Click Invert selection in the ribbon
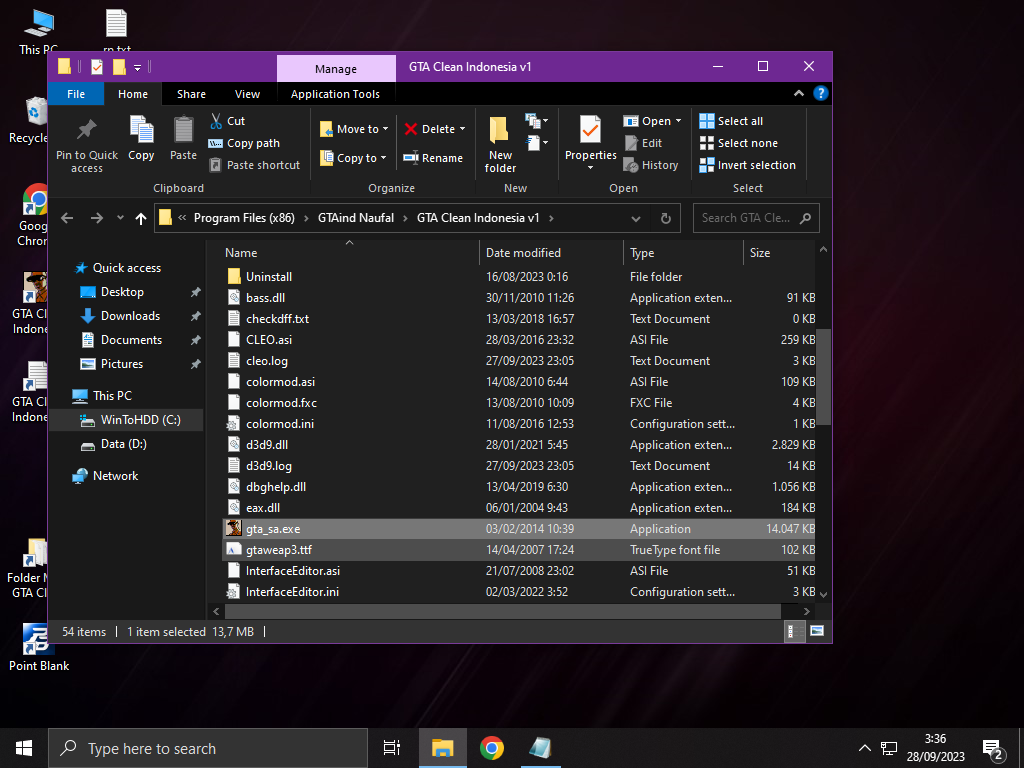 [x=748, y=165]
